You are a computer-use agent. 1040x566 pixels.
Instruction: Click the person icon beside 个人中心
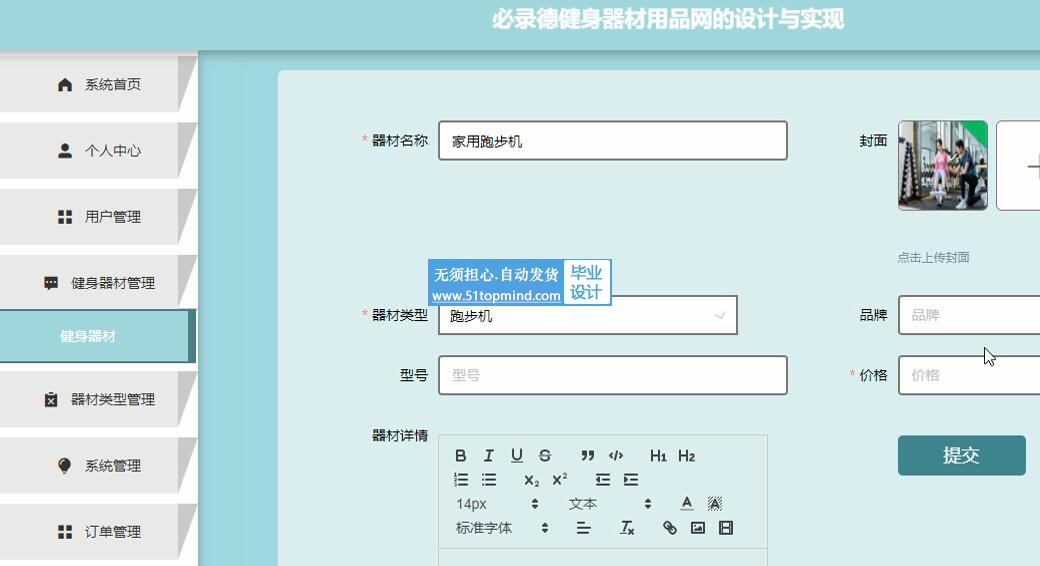64,151
